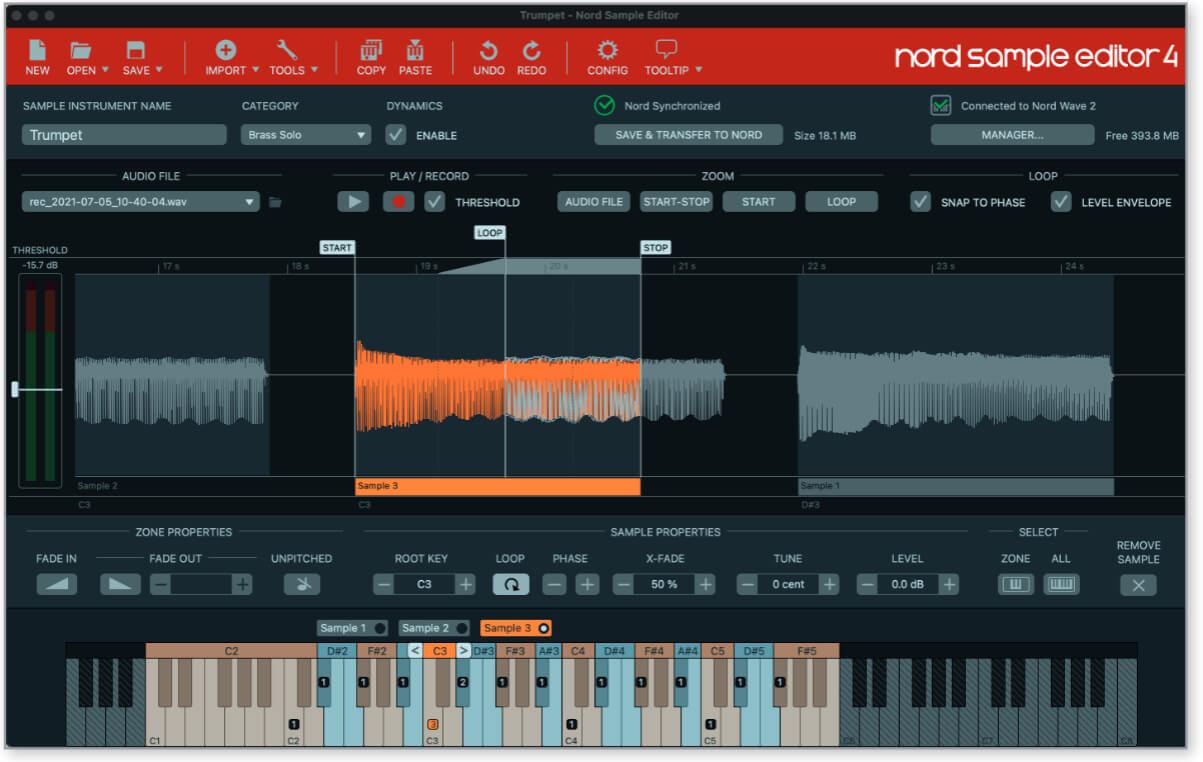Zoom to the whole AUDIO FILE
The height and width of the screenshot is (762, 1203).
coord(594,202)
